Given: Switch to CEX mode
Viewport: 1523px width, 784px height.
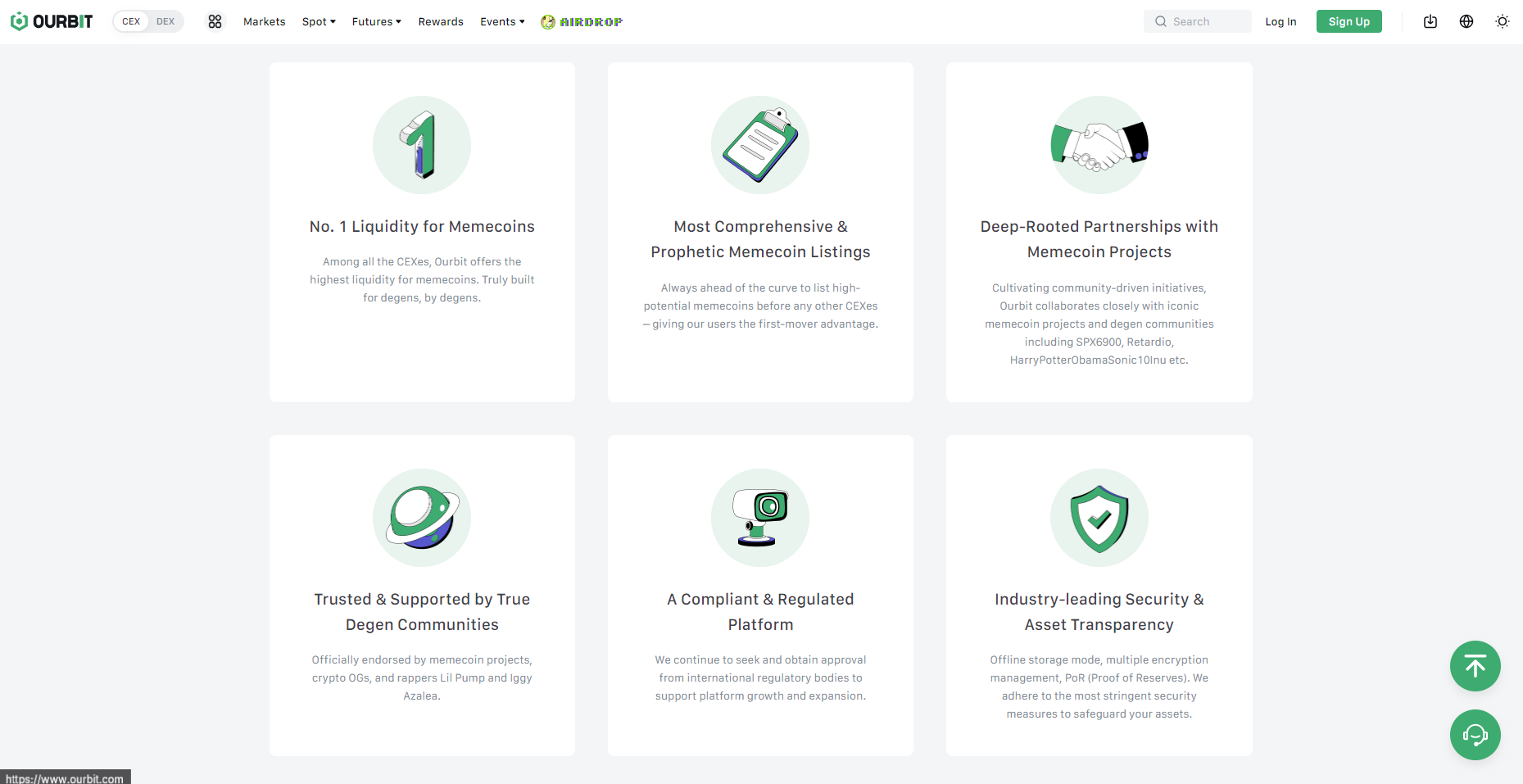Looking at the screenshot, I should (x=131, y=21).
